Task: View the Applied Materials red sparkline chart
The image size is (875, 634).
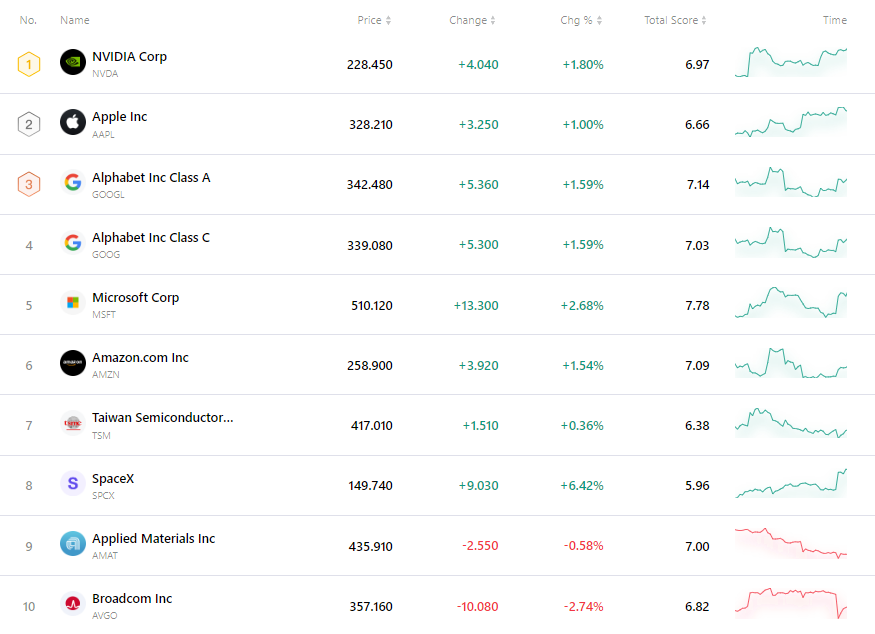Action: coord(791,543)
